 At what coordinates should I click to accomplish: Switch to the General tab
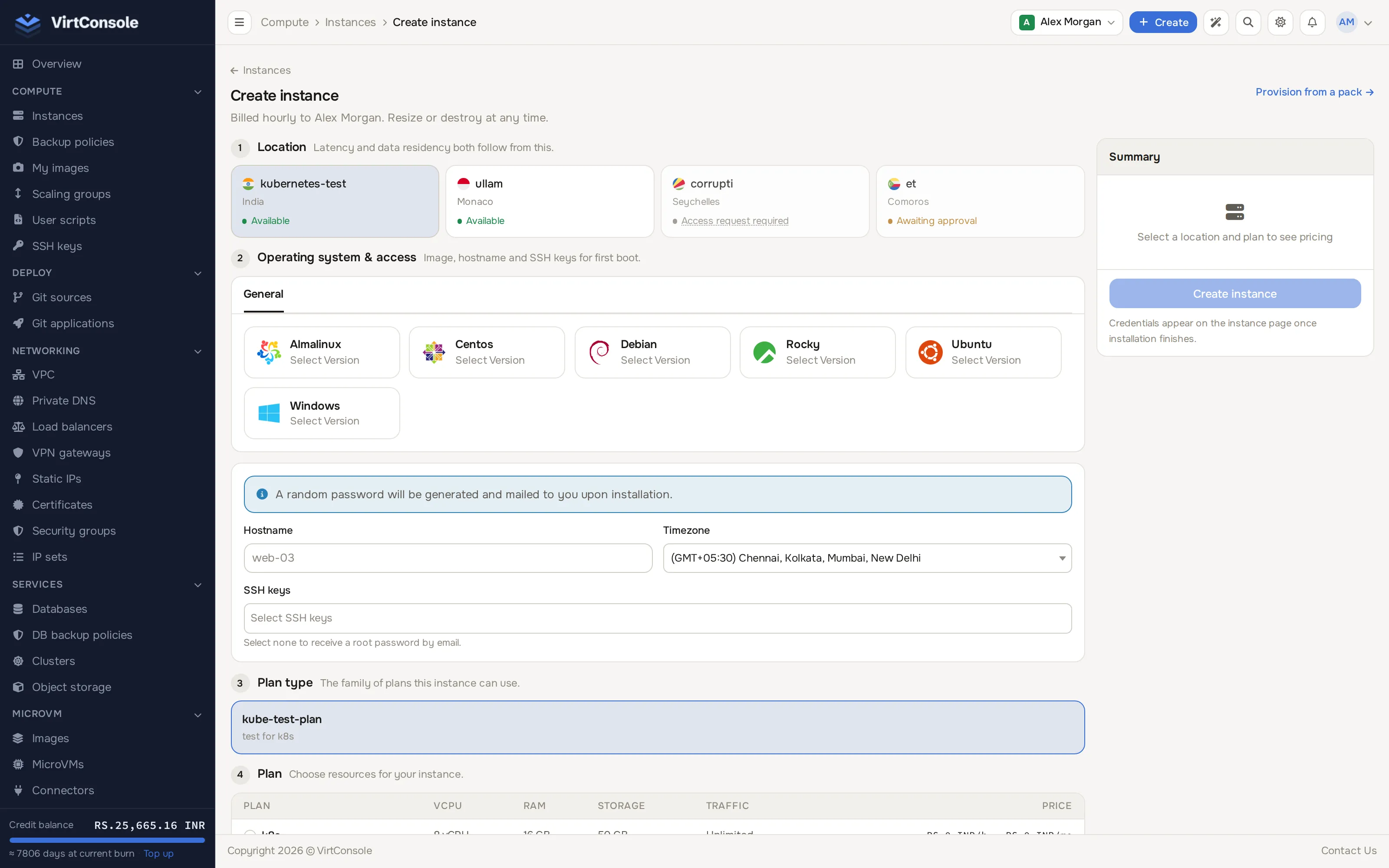(x=263, y=294)
